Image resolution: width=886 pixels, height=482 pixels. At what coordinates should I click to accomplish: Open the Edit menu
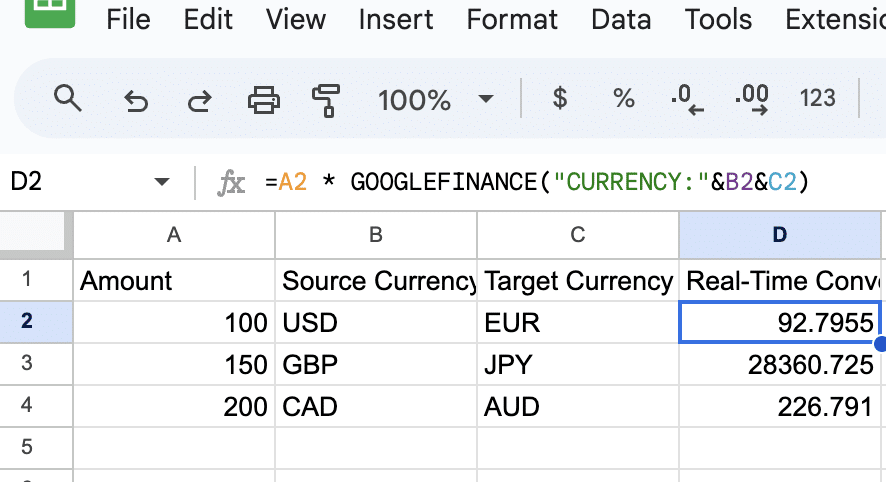point(208,20)
